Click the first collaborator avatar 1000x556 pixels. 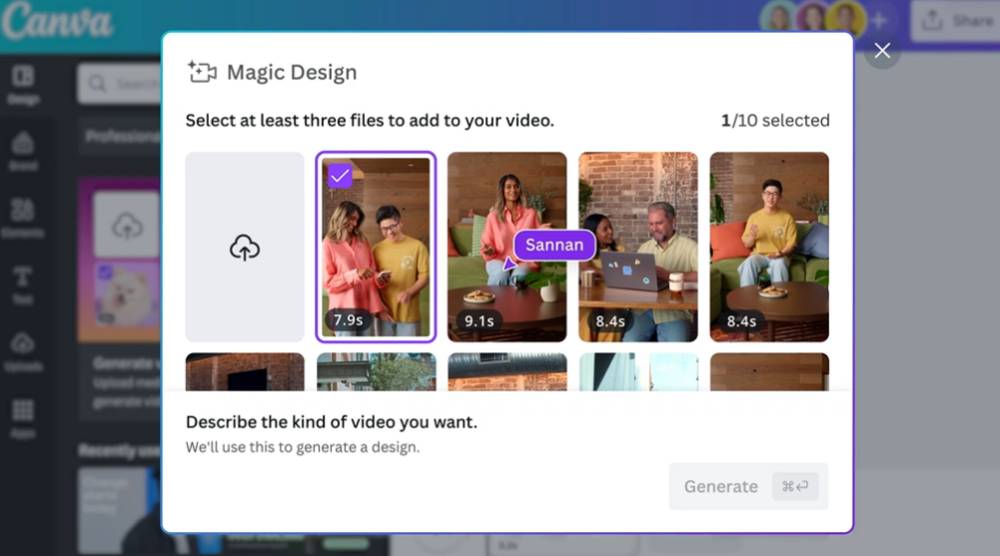[779, 18]
